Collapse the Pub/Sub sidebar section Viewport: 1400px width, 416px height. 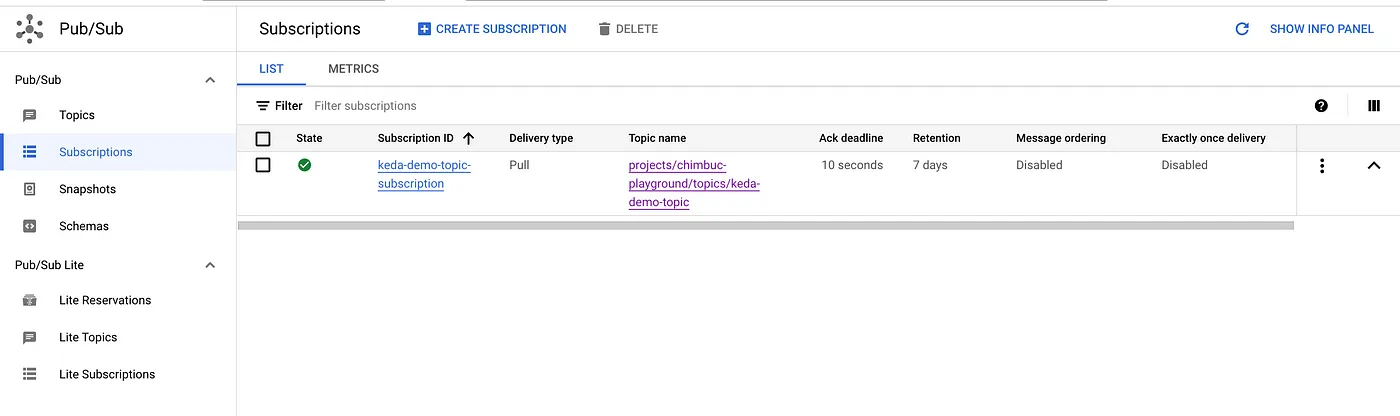pos(210,80)
